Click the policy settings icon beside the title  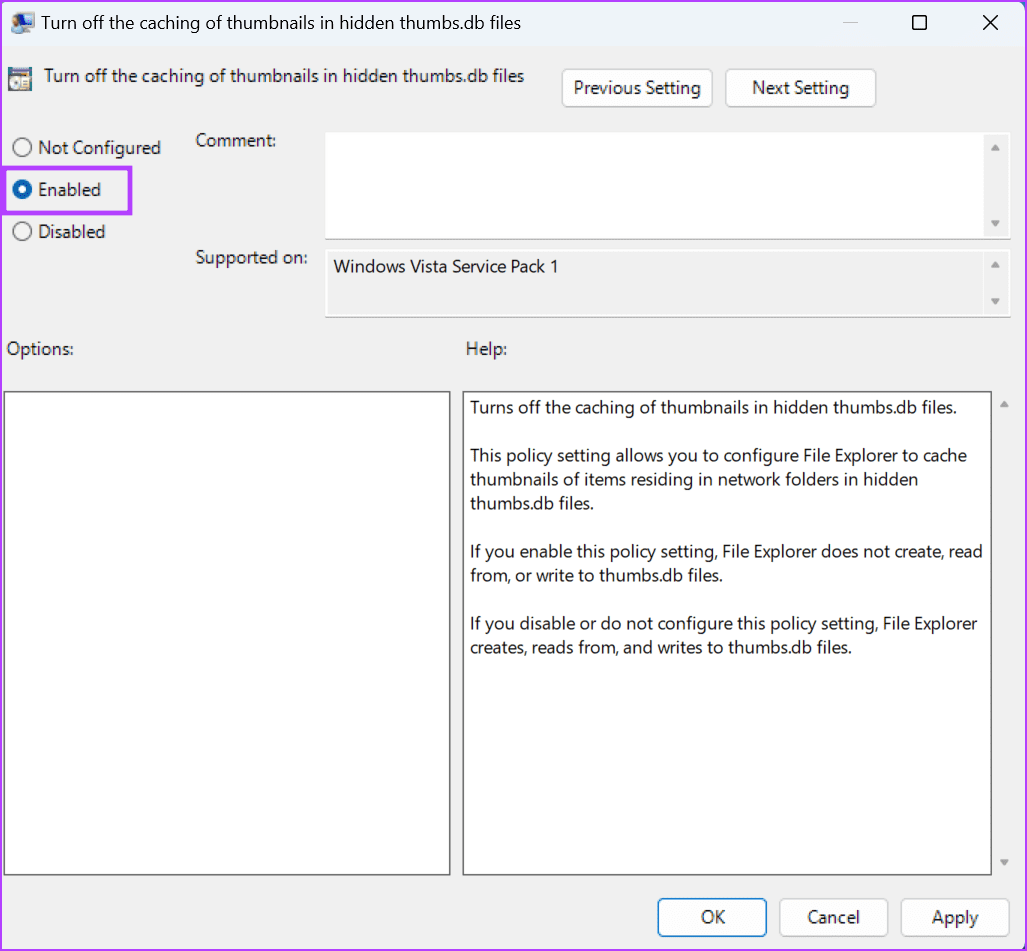19,78
